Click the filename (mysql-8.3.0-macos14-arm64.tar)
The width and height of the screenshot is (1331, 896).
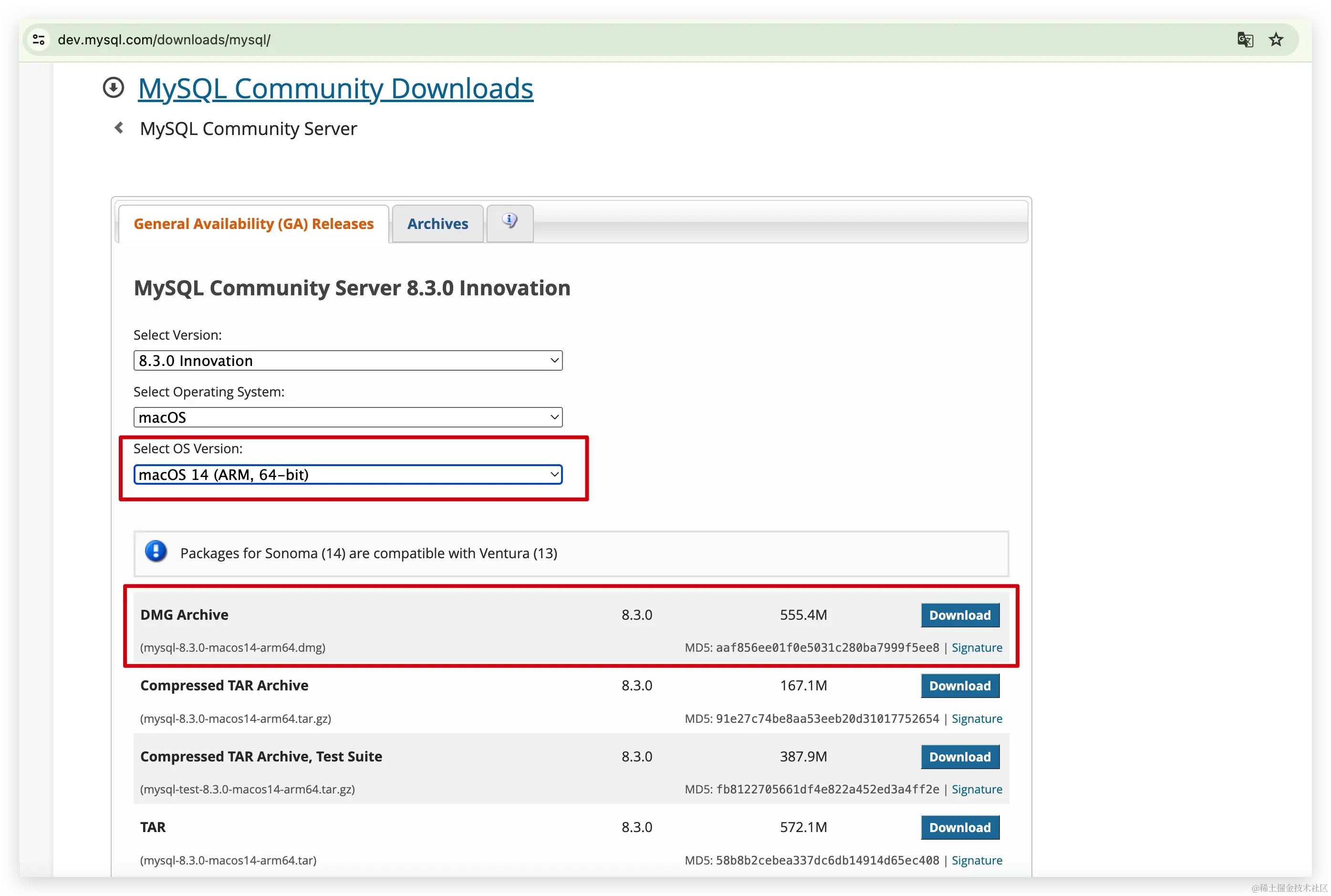click(x=228, y=860)
